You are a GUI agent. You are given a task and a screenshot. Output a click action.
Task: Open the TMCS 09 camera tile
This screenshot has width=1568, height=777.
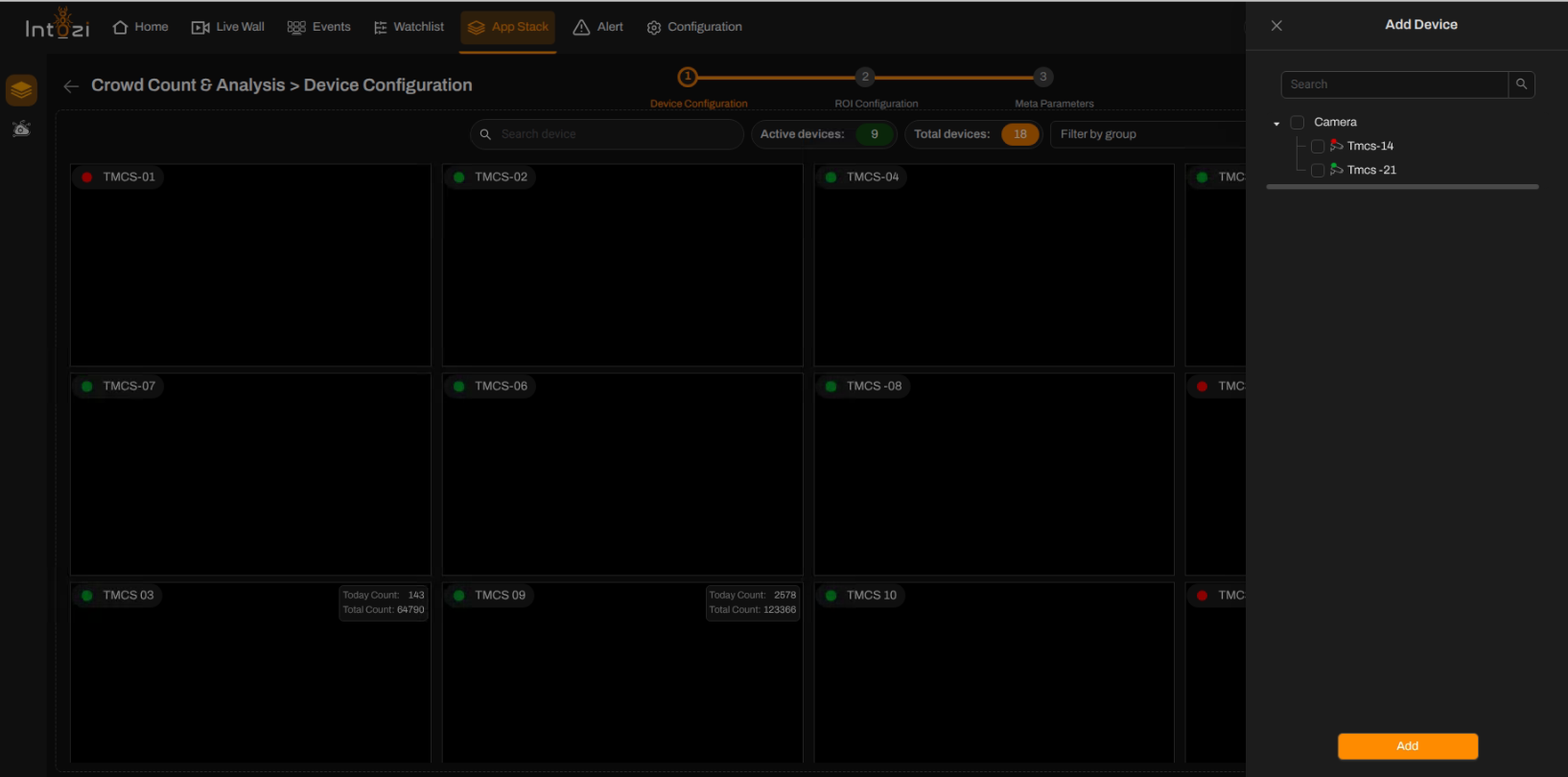[x=622, y=673]
